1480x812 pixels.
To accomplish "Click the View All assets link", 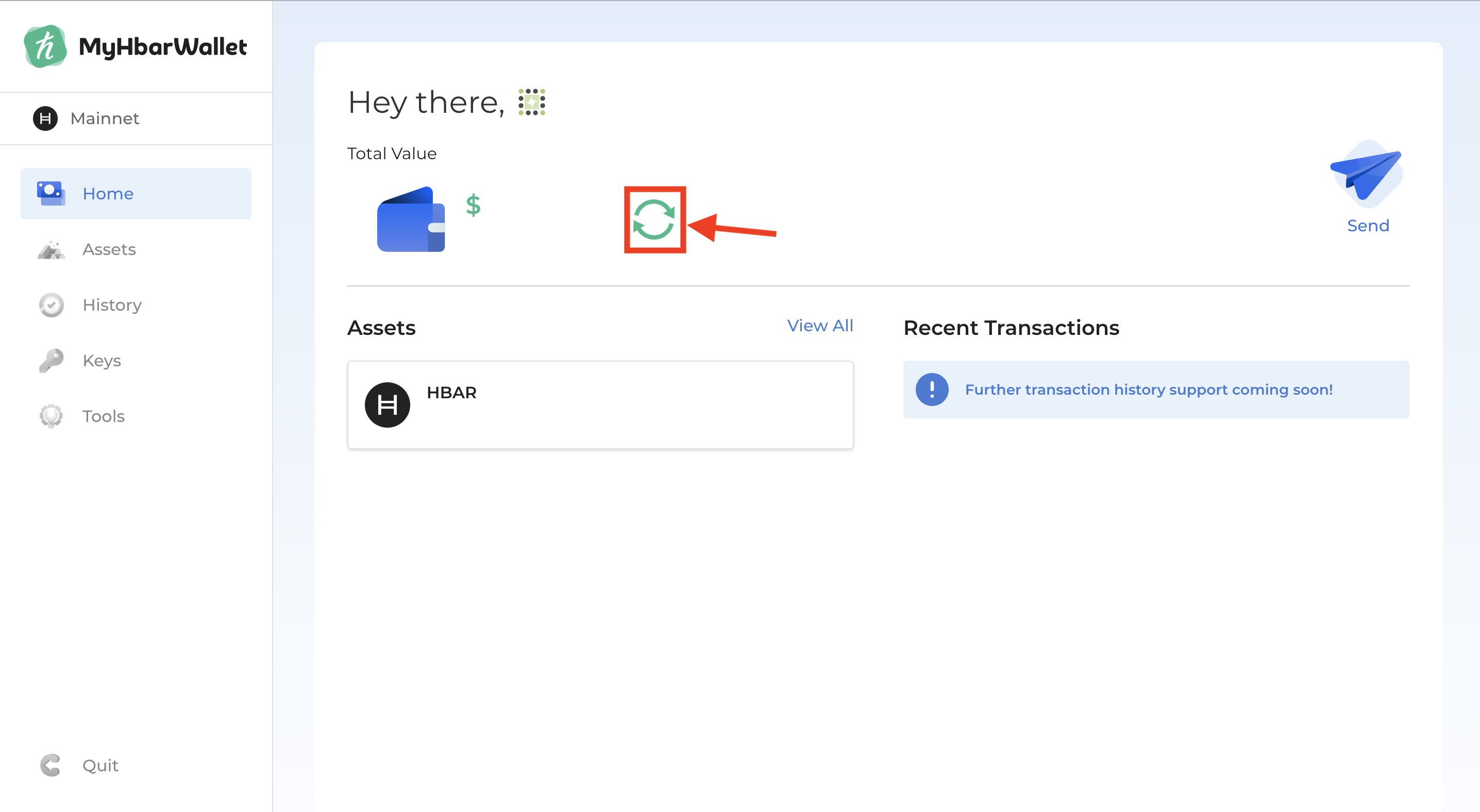I will 819,326.
